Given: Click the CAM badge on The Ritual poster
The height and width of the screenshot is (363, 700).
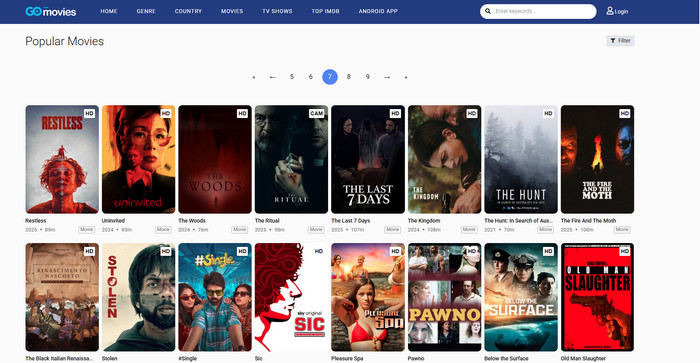Looking at the screenshot, I should tap(316, 113).
